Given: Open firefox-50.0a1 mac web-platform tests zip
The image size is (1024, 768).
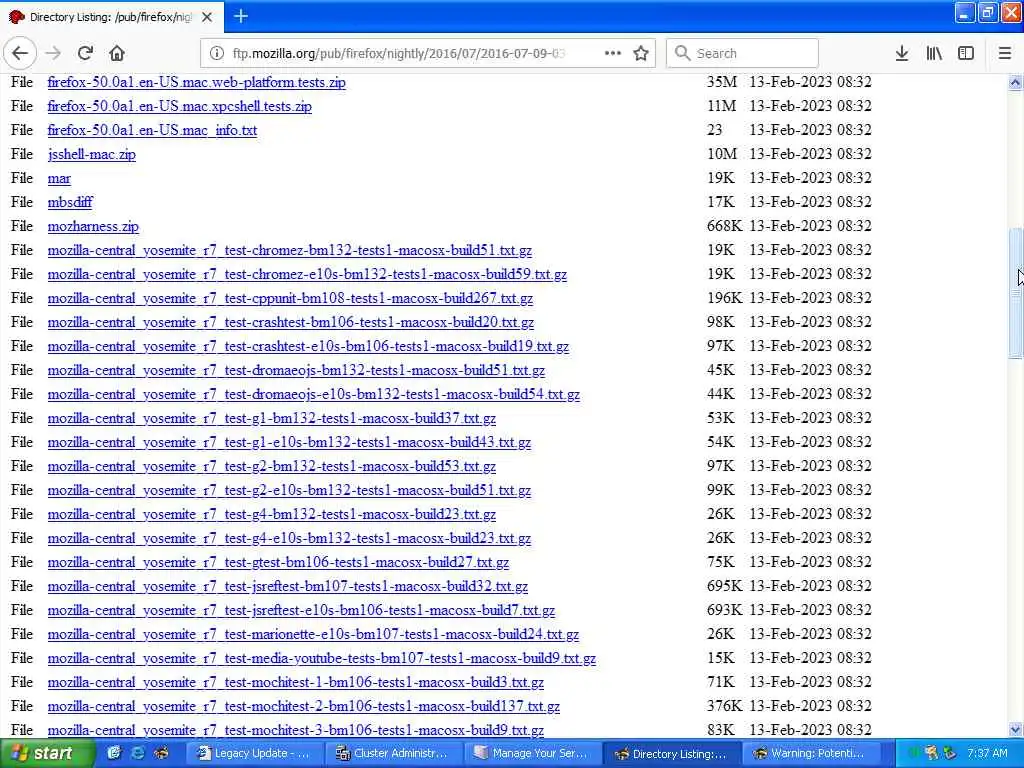Looking at the screenshot, I should [x=197, y=82].
